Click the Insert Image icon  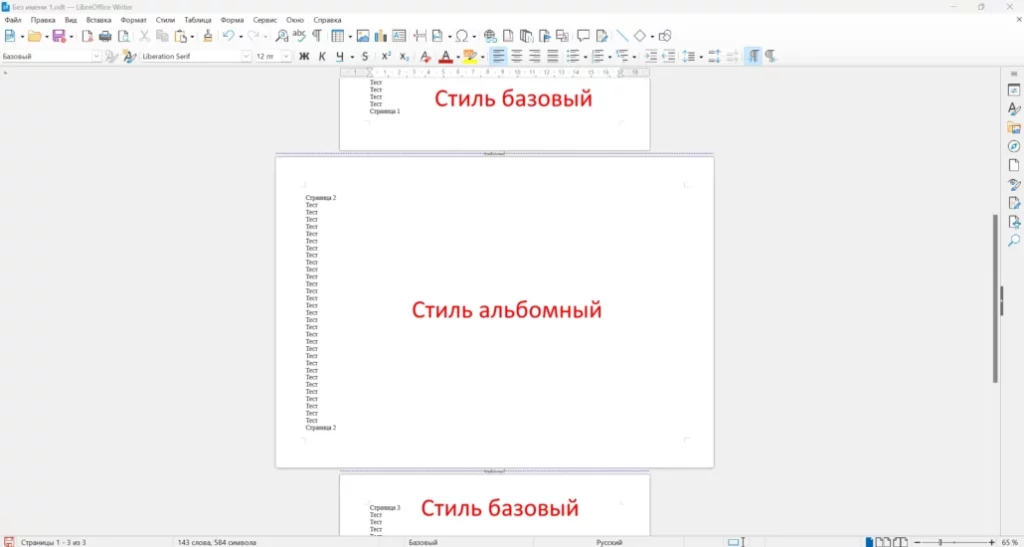pos(362,36)
